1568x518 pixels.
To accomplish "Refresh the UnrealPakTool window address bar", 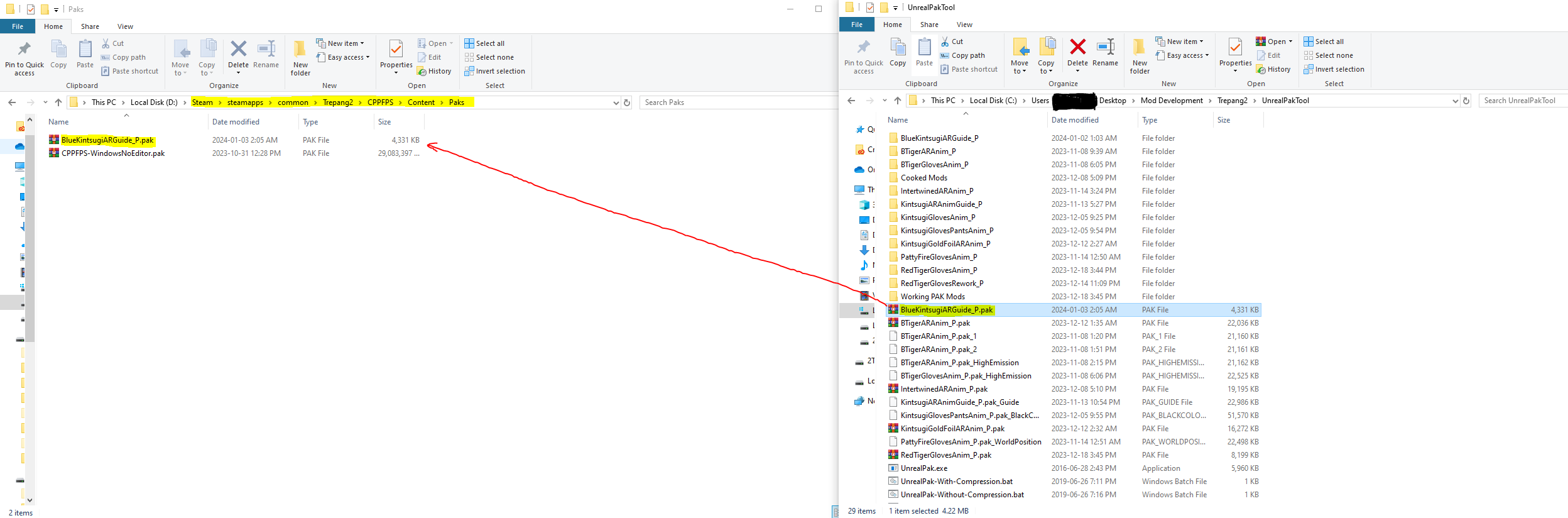I will coord(1466,101).
